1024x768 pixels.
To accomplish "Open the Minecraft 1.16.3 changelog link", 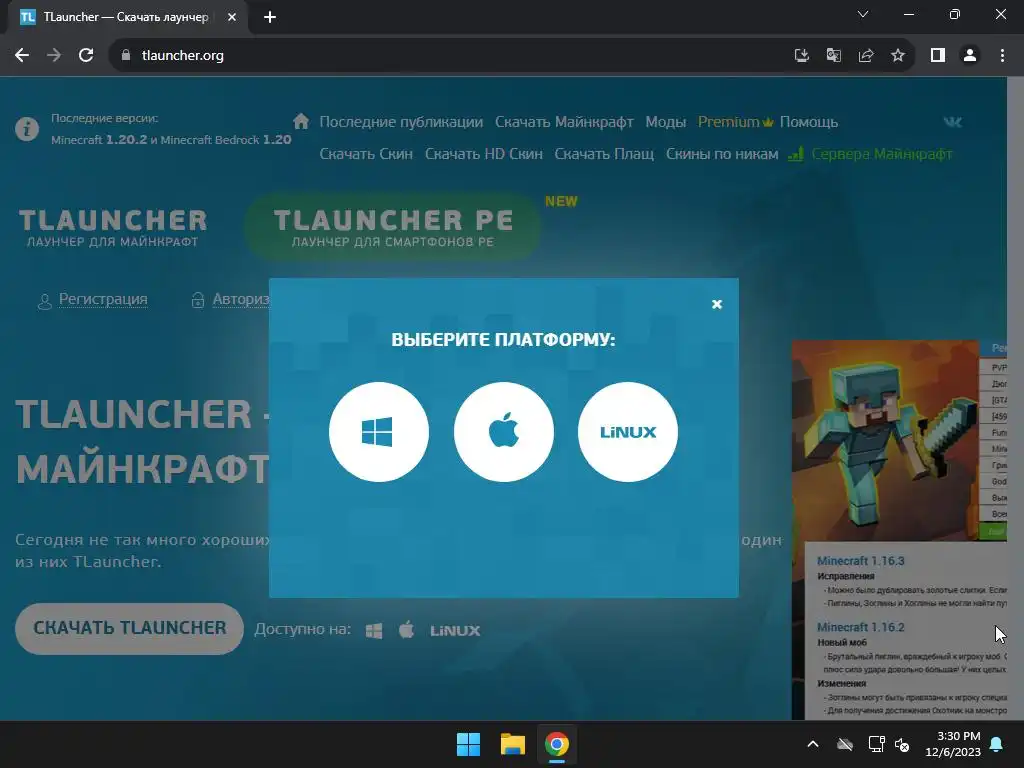I will click(x=861, y=561).
